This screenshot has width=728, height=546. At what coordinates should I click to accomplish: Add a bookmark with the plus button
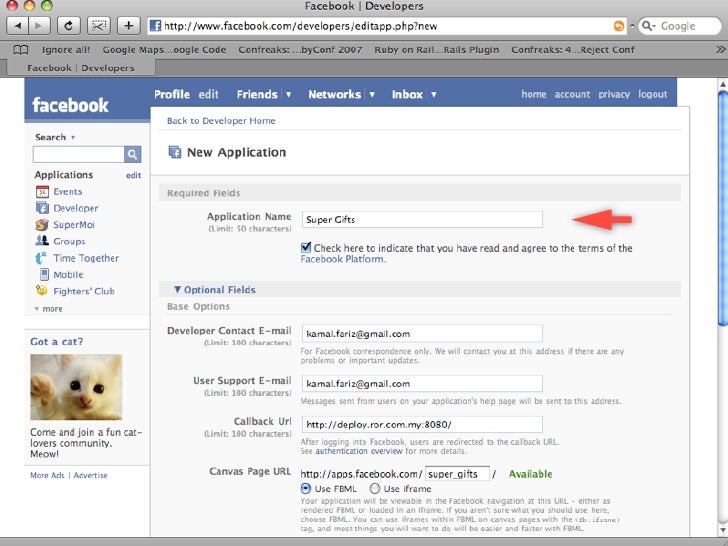(129, 26)
